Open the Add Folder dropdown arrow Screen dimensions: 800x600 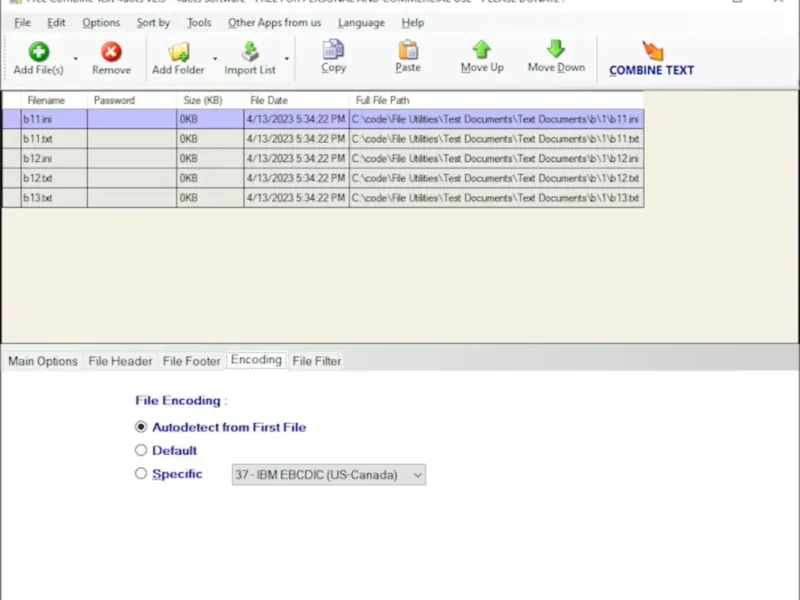click(x=215, y=59)
